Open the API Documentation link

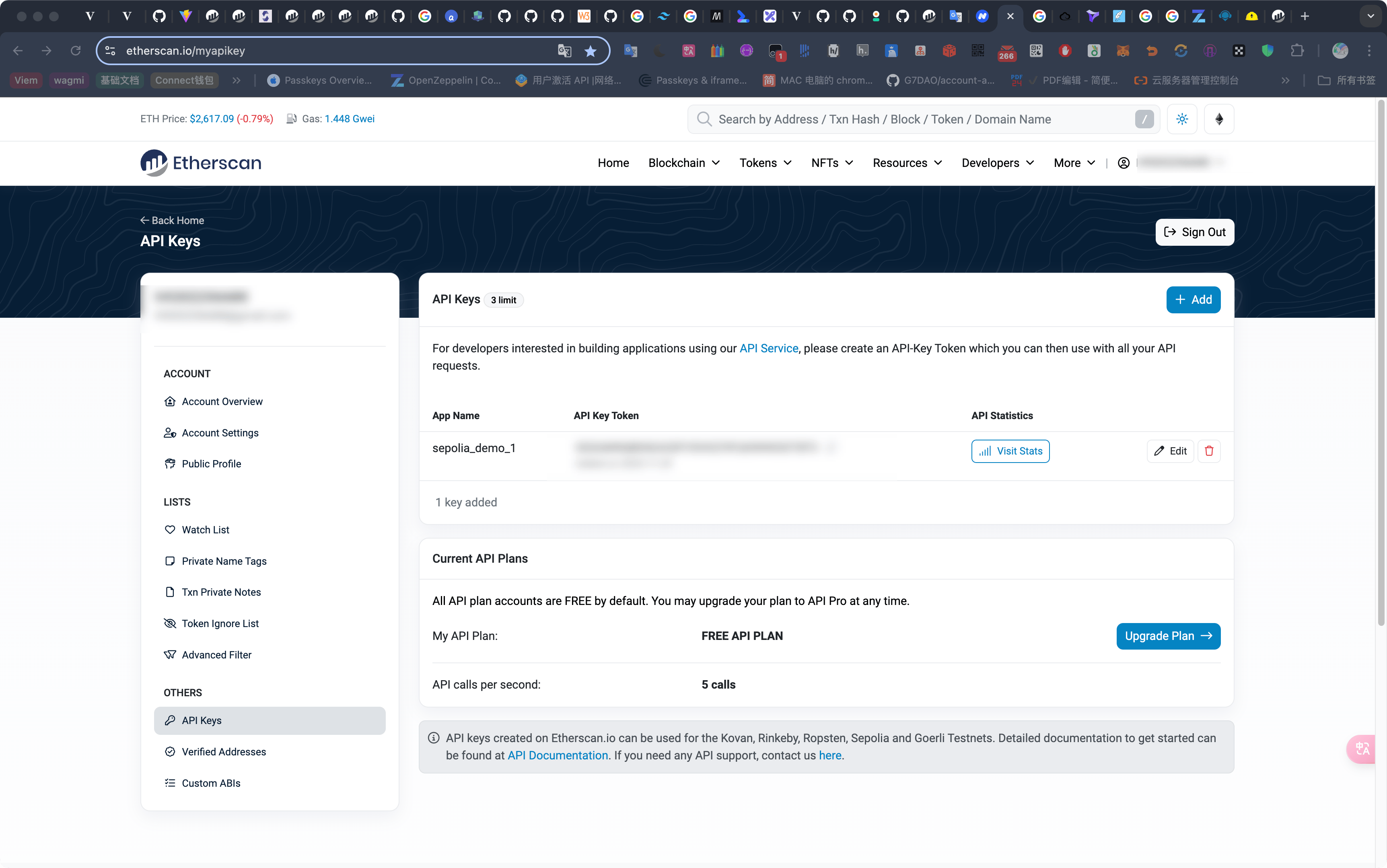558,755
